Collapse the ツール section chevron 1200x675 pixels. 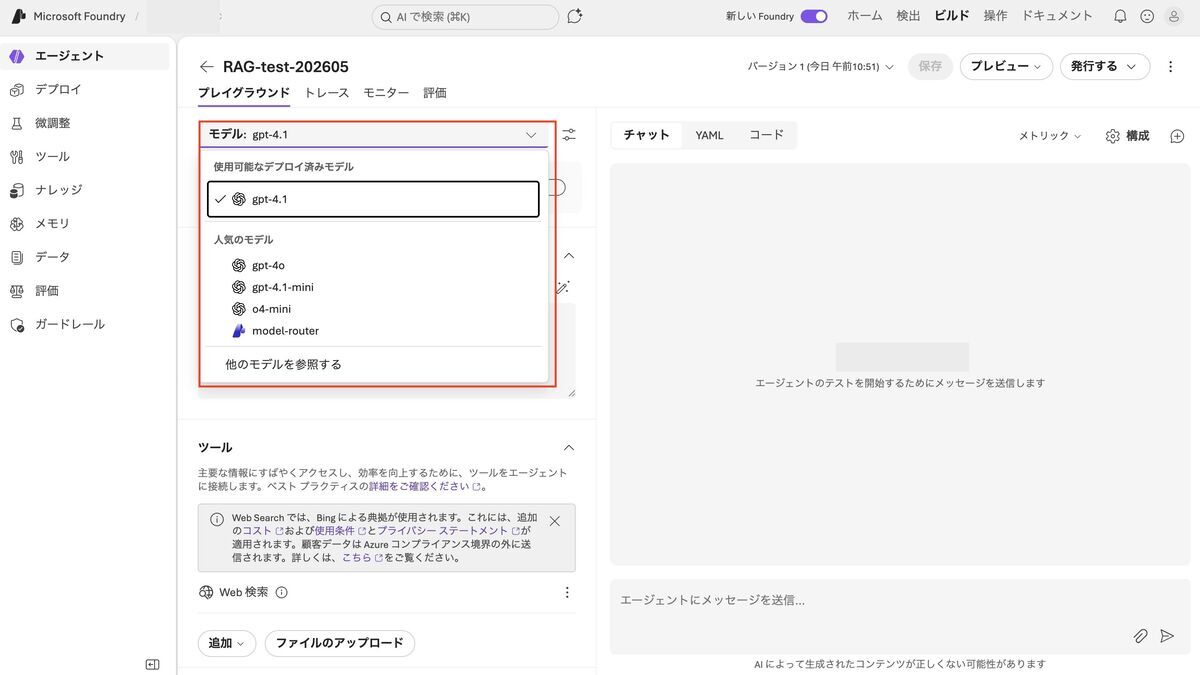(x=569, y=448)
